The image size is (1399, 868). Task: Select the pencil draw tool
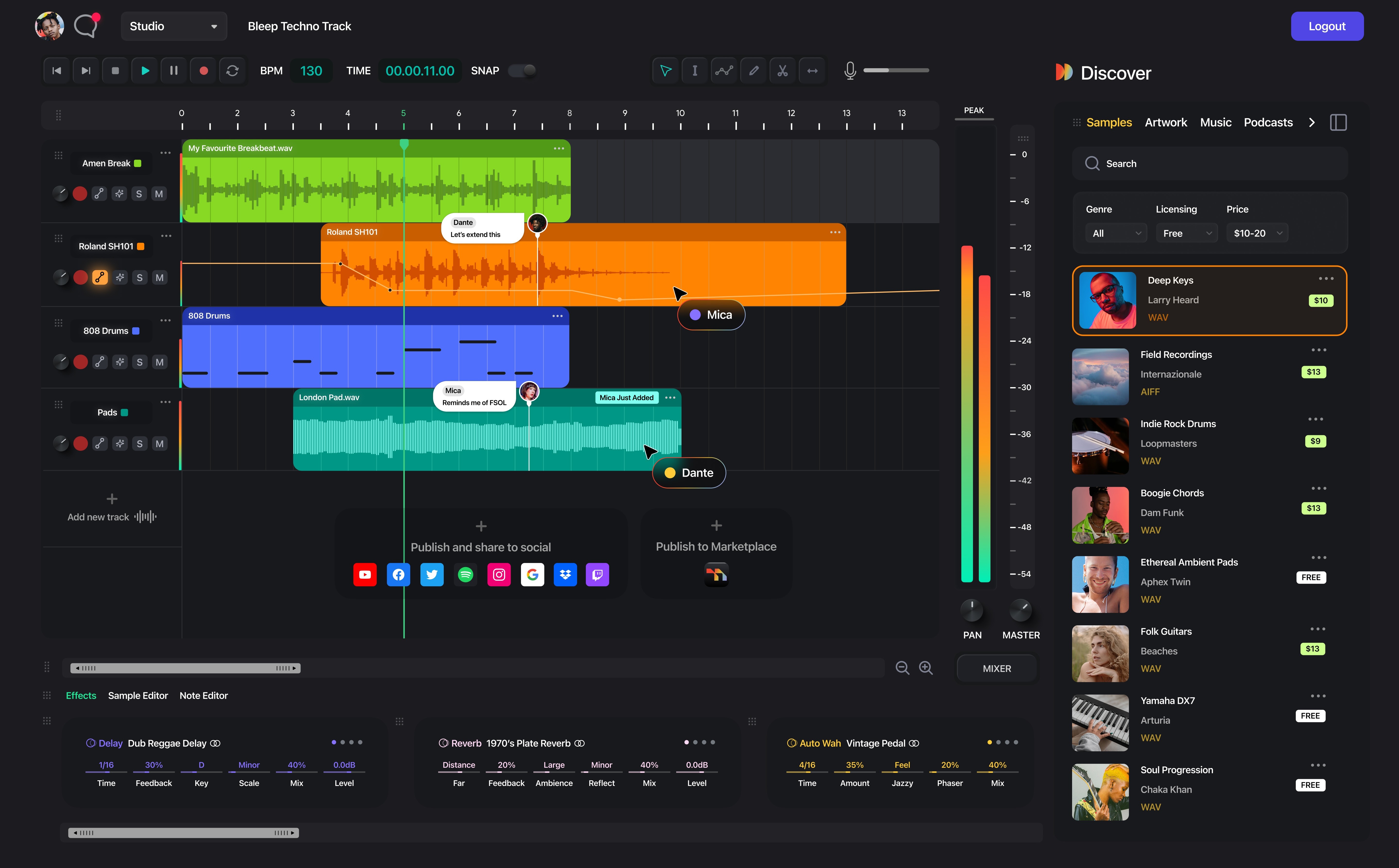pyautogui.click(x=753, y=71)
